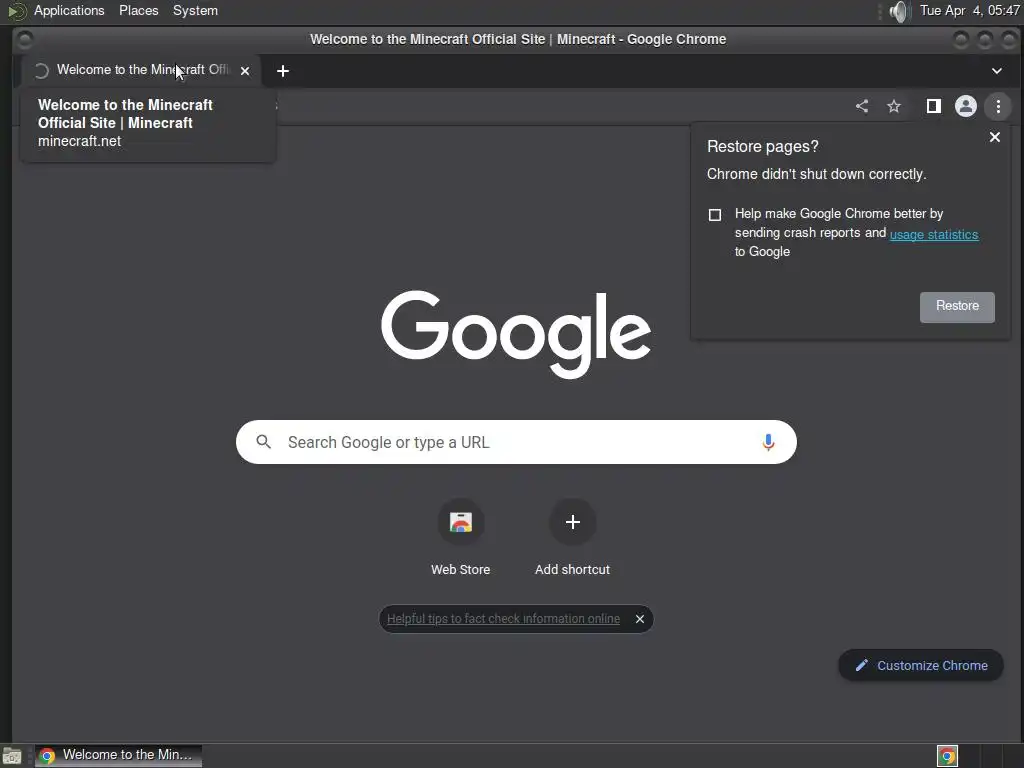The height and width of the screenshot is (768, 1024).
Task: Open Chrome three-dot menu
Action: click(998, 106)
